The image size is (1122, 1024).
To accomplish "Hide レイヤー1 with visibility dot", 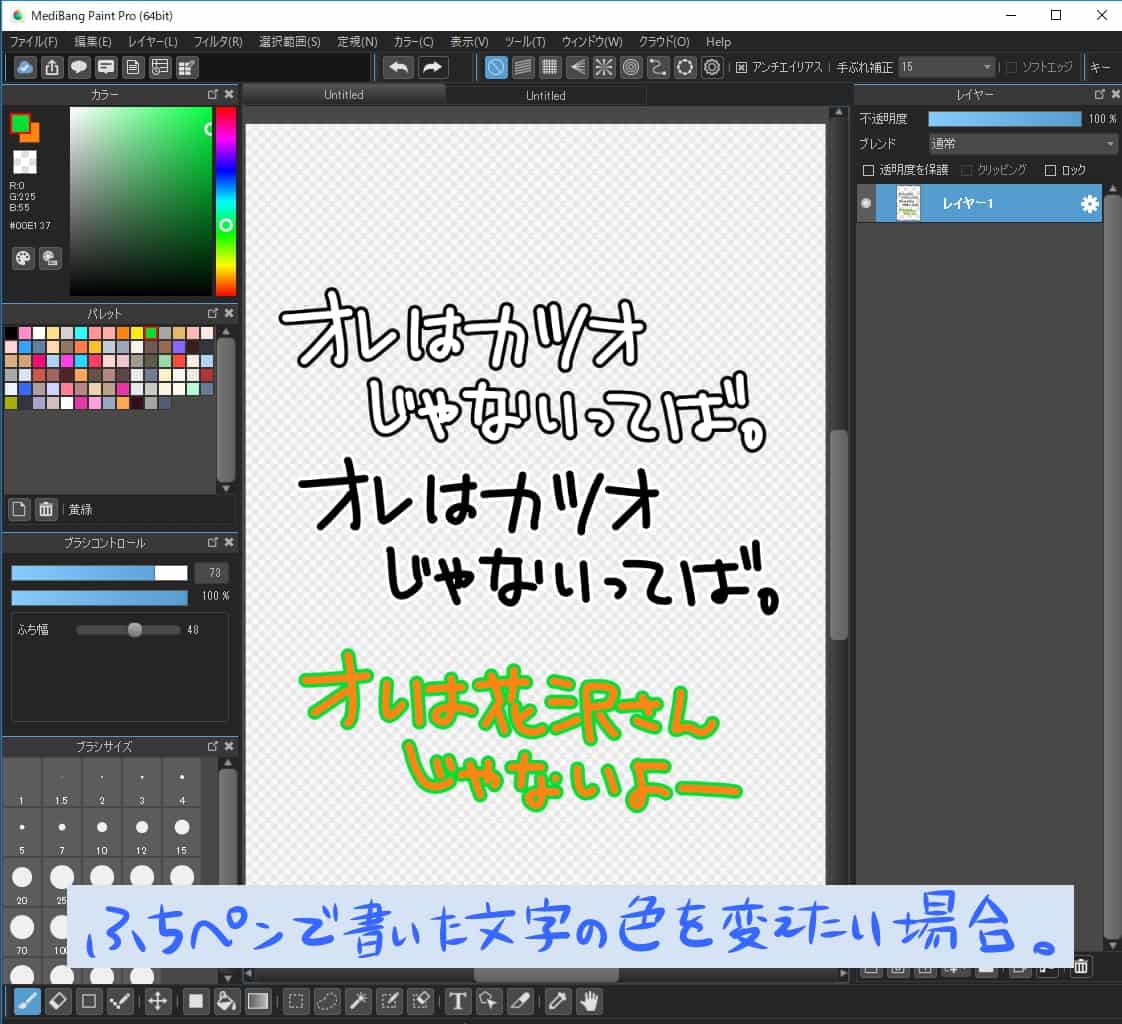I will coord(866,203).
